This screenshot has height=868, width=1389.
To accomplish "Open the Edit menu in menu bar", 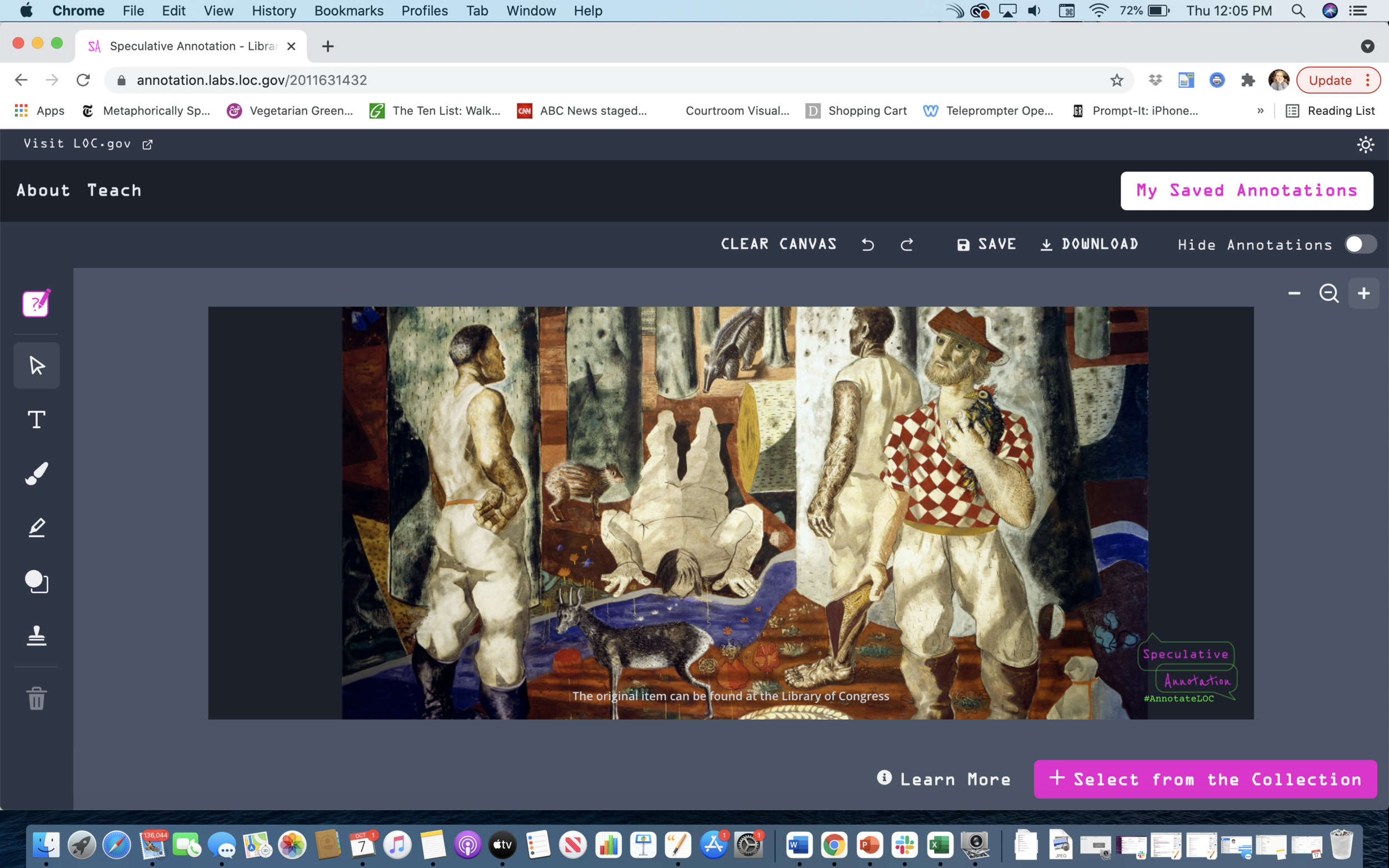I will coord(173,11).
